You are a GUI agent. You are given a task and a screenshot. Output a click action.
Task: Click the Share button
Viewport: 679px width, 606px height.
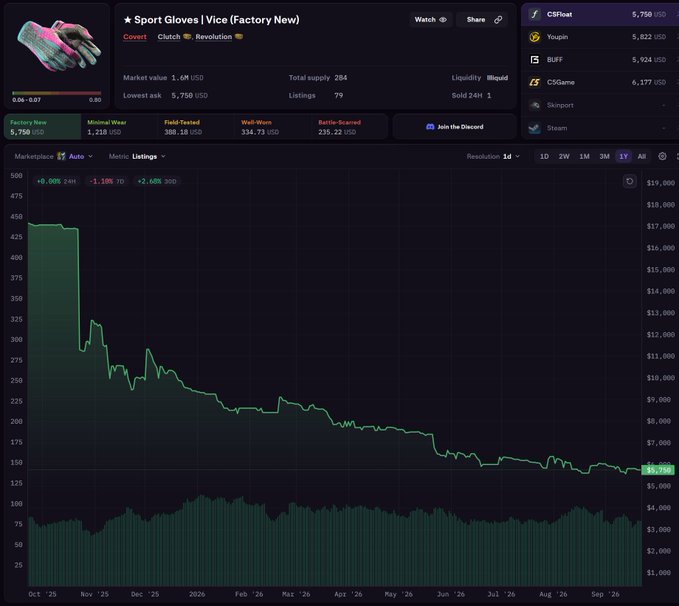coord(482,19)
